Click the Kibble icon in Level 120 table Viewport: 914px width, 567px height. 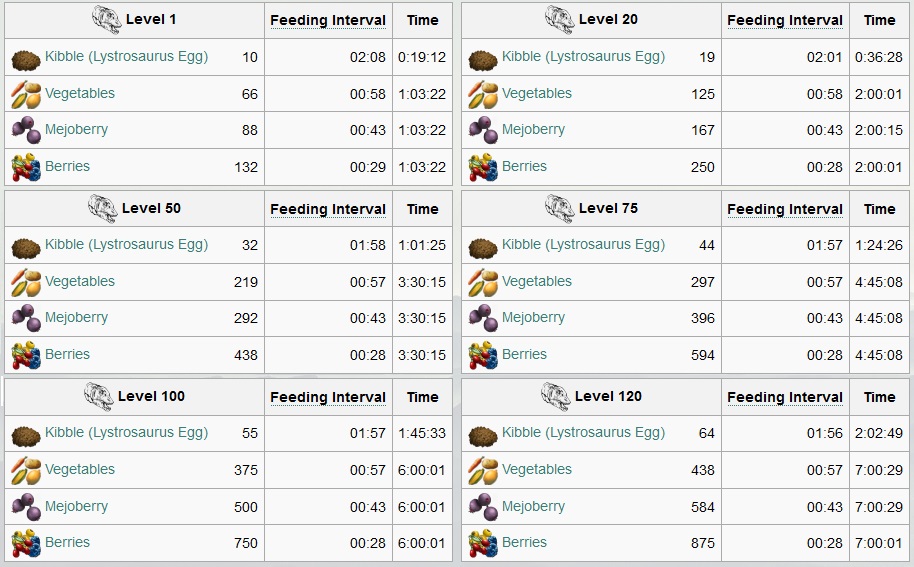pyautogui.click(x=483, y=434)
